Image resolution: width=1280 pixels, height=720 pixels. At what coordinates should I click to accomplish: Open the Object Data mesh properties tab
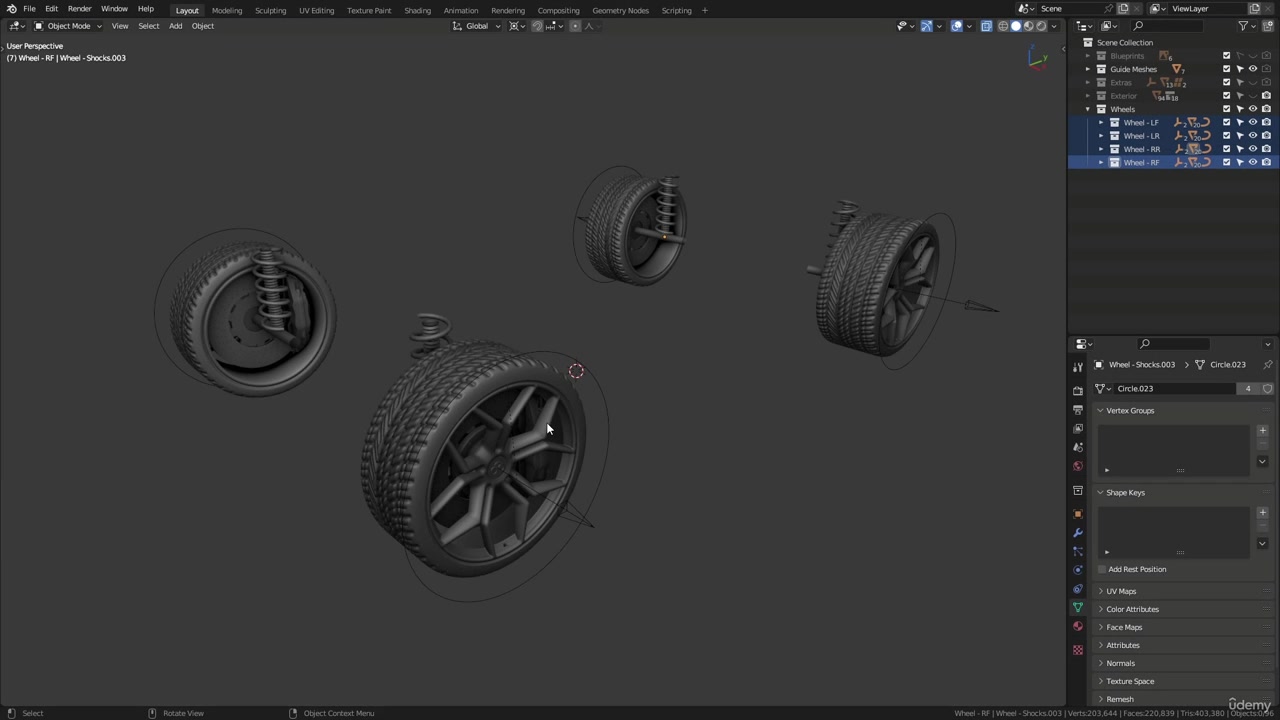pyautogui.click(x=1078, y=608)
